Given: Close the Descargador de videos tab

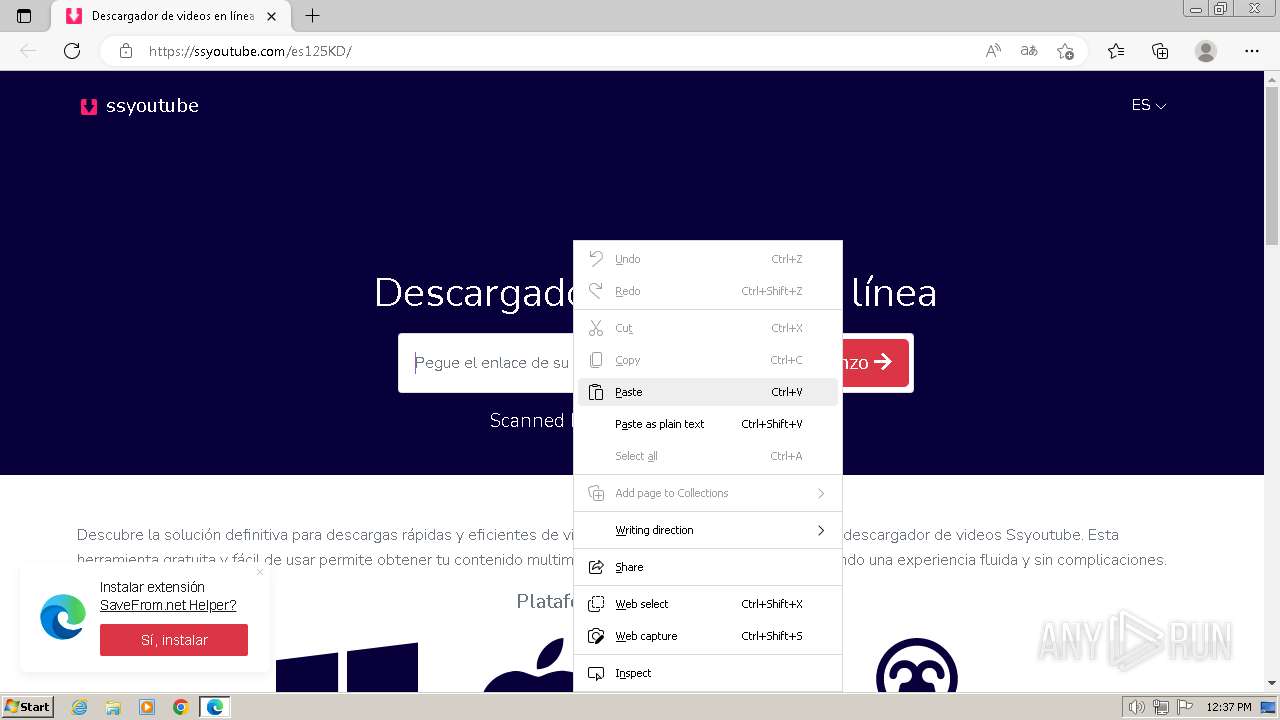Looking at the screenshot, I should pyautogui.click(x=271, y=16).
